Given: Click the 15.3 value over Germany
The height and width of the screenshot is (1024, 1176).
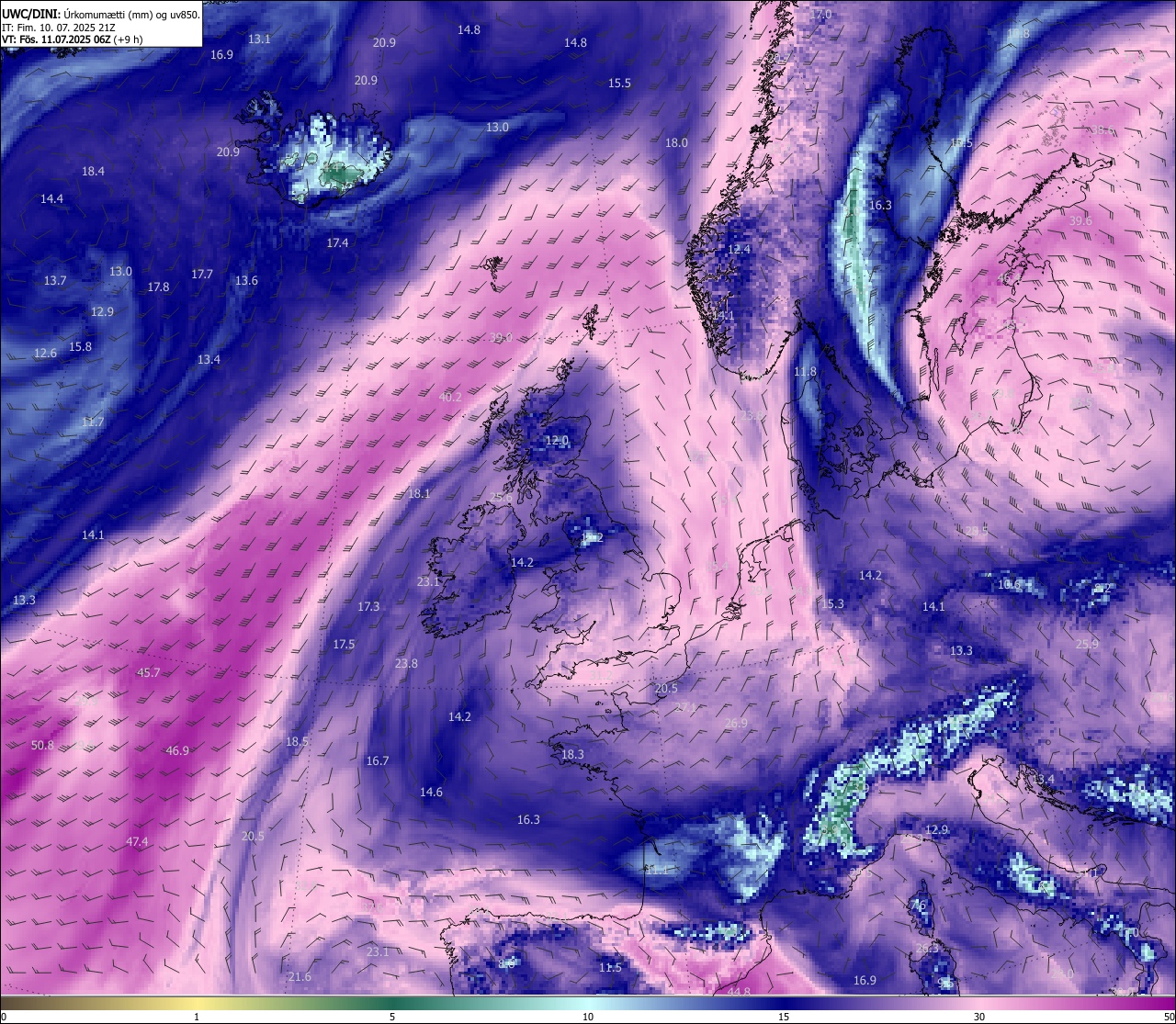Looking at the screenshot, I should coord(832,603).
